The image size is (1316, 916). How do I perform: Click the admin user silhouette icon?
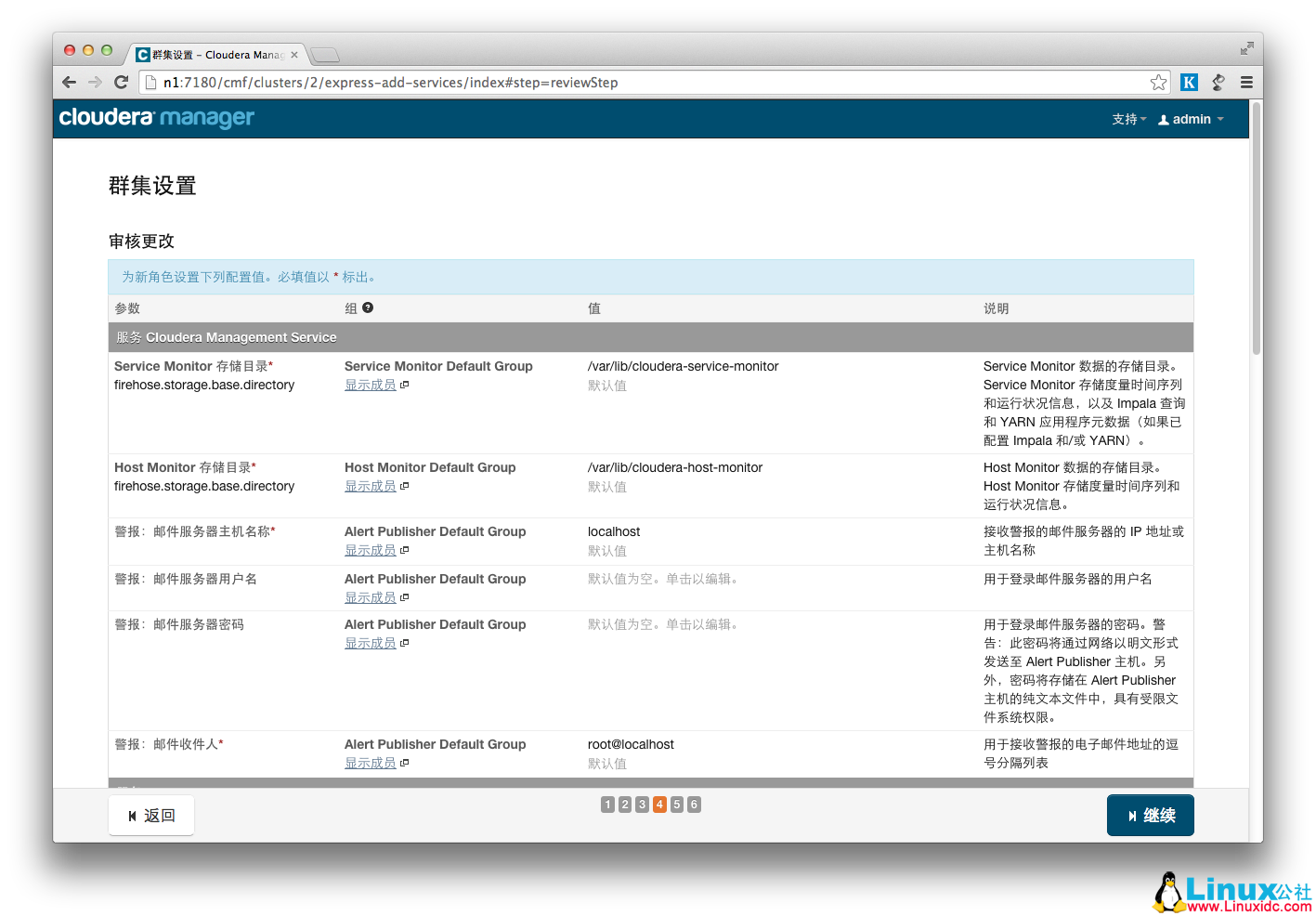(1164, 119)
